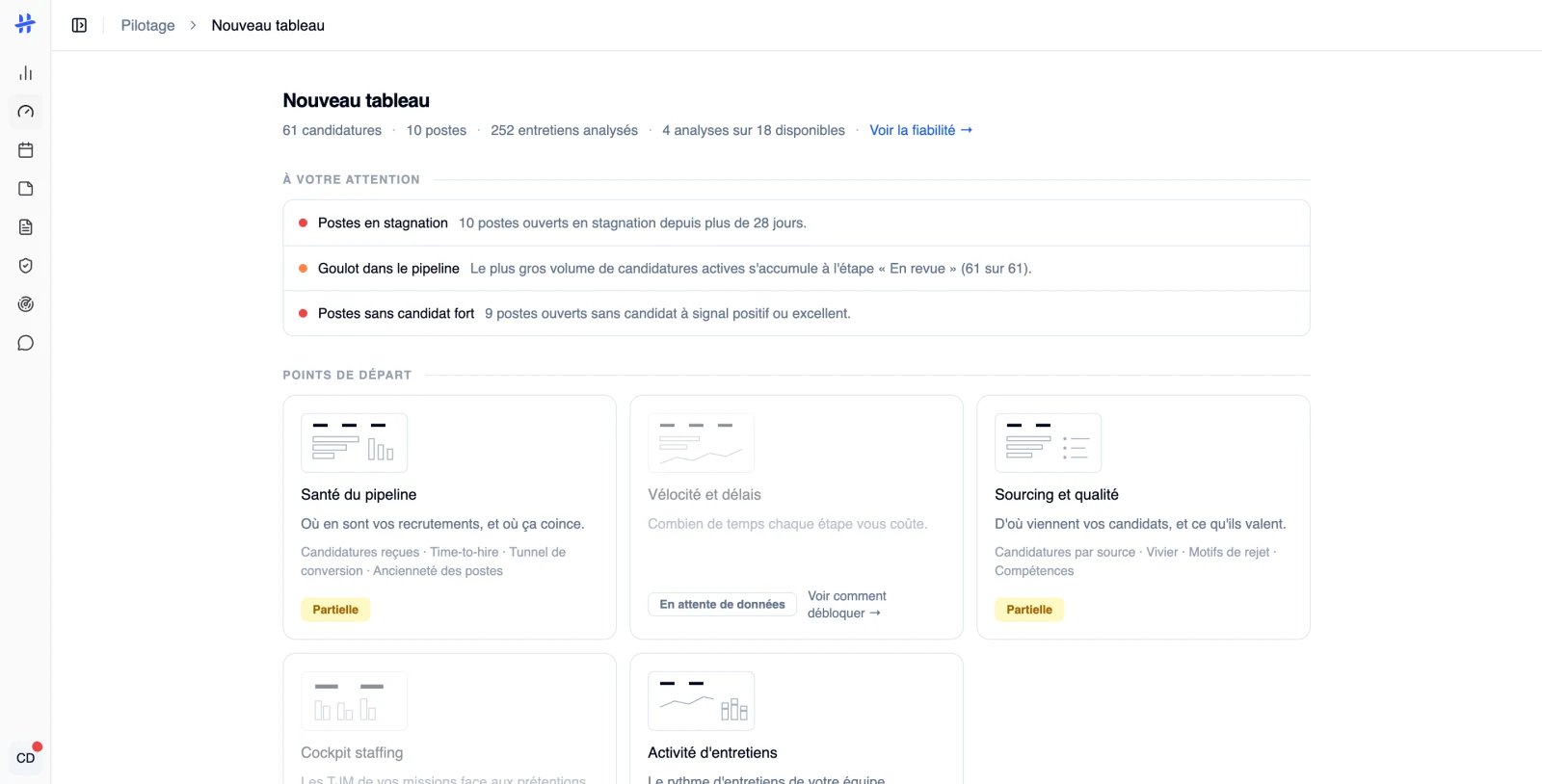Viewport: 1542px width, 784px height.
Task: Select the Postes en stagnation alert row
Action: tap(796, 222)
